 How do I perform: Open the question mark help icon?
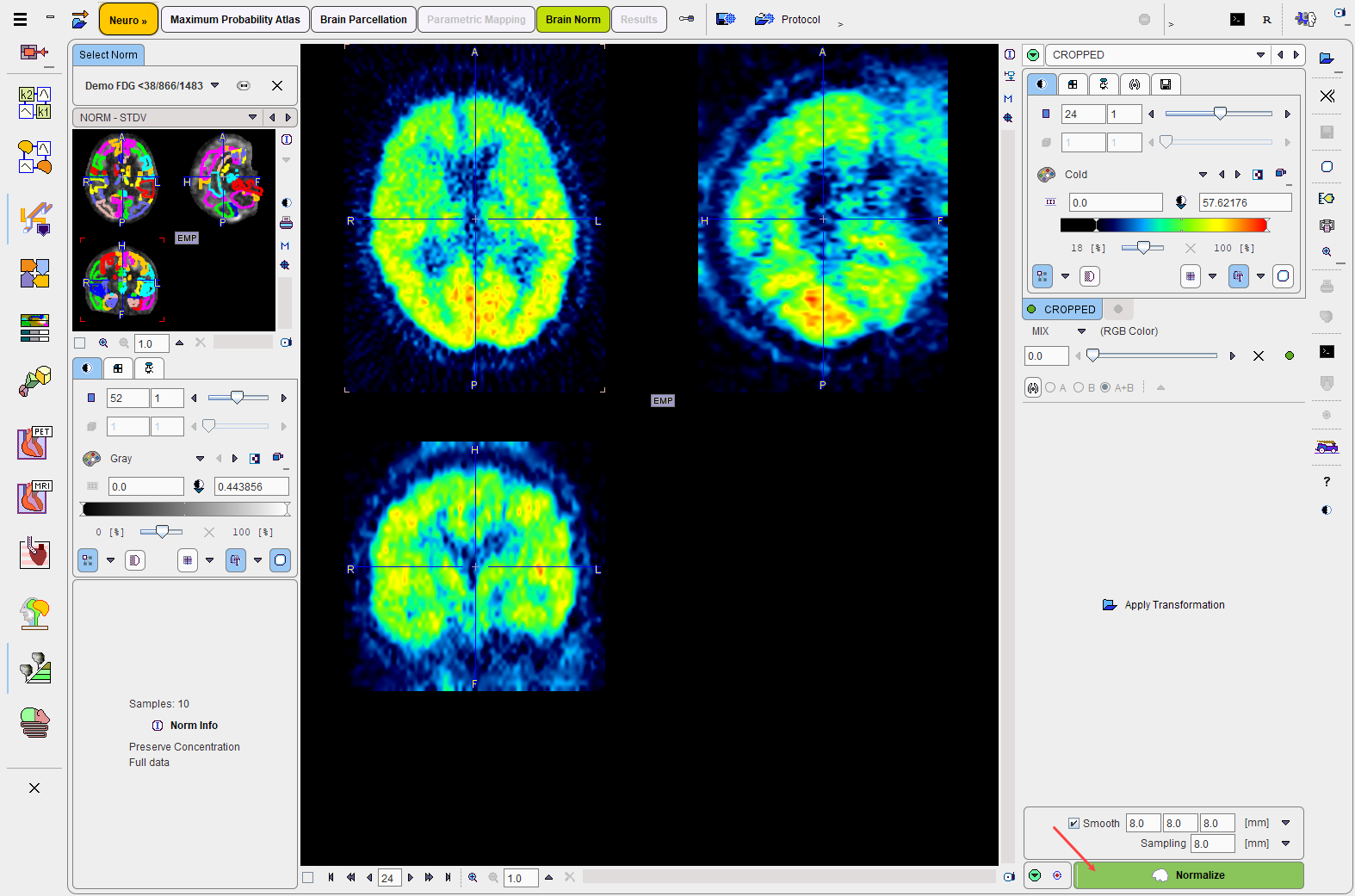pos(1327,482)
